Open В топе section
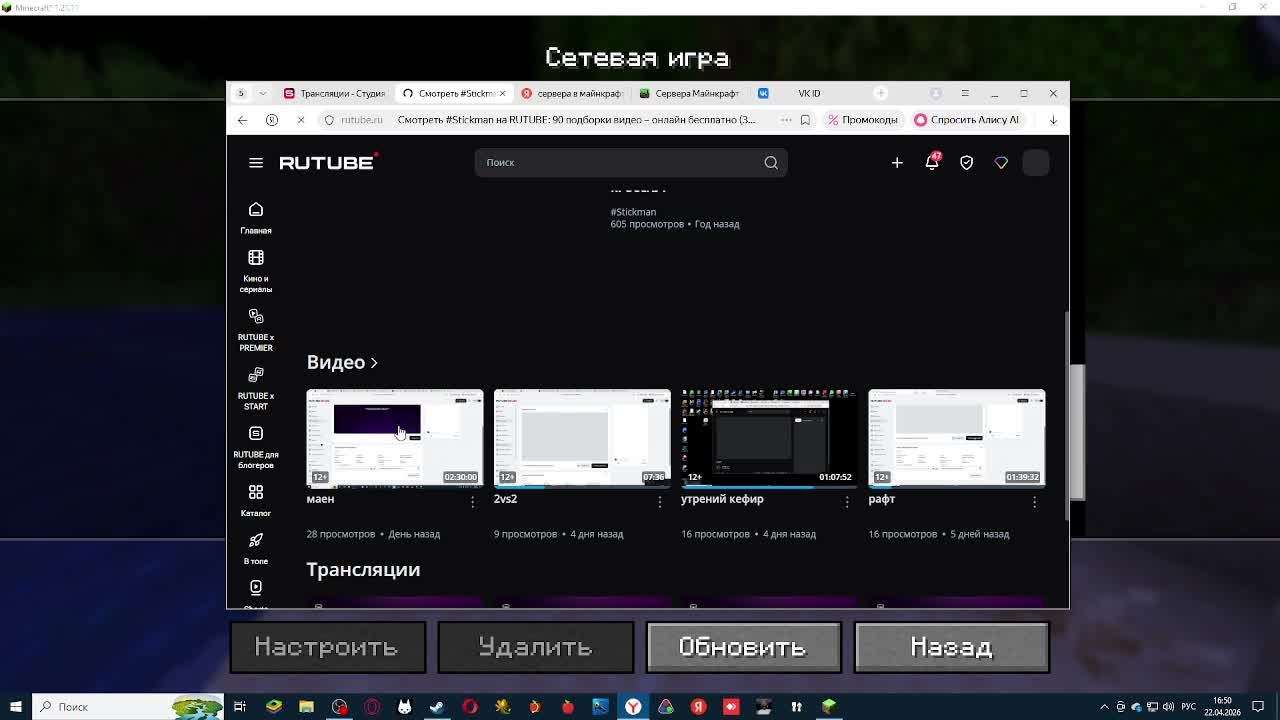The height and width of the screenshot is (720, 1280). pyautogui.click(x=256, y=549)
